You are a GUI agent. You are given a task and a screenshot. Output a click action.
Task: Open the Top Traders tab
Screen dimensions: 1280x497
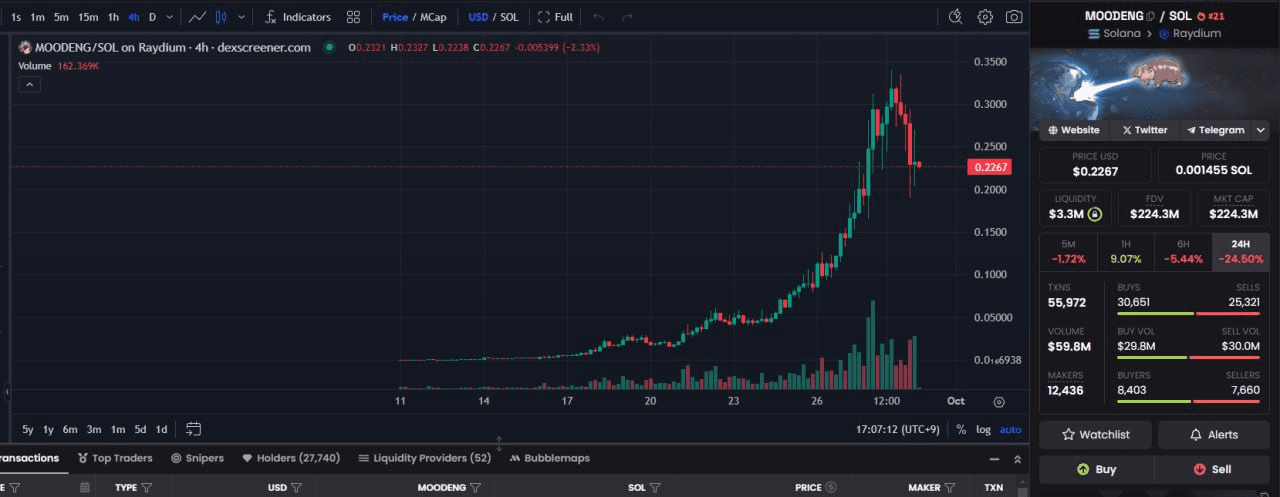[115, 458]
